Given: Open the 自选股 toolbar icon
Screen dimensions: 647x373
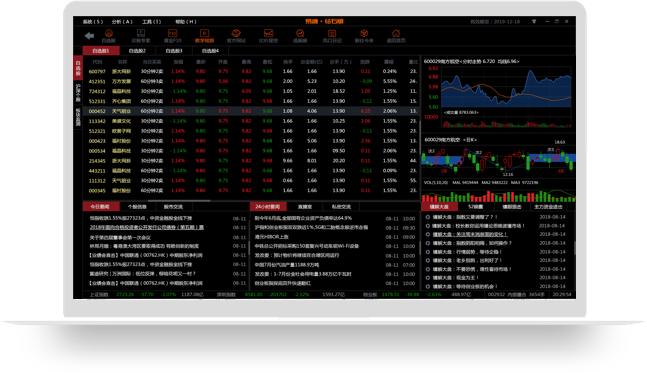Looking at the screenshot, I should pos(109,36).
